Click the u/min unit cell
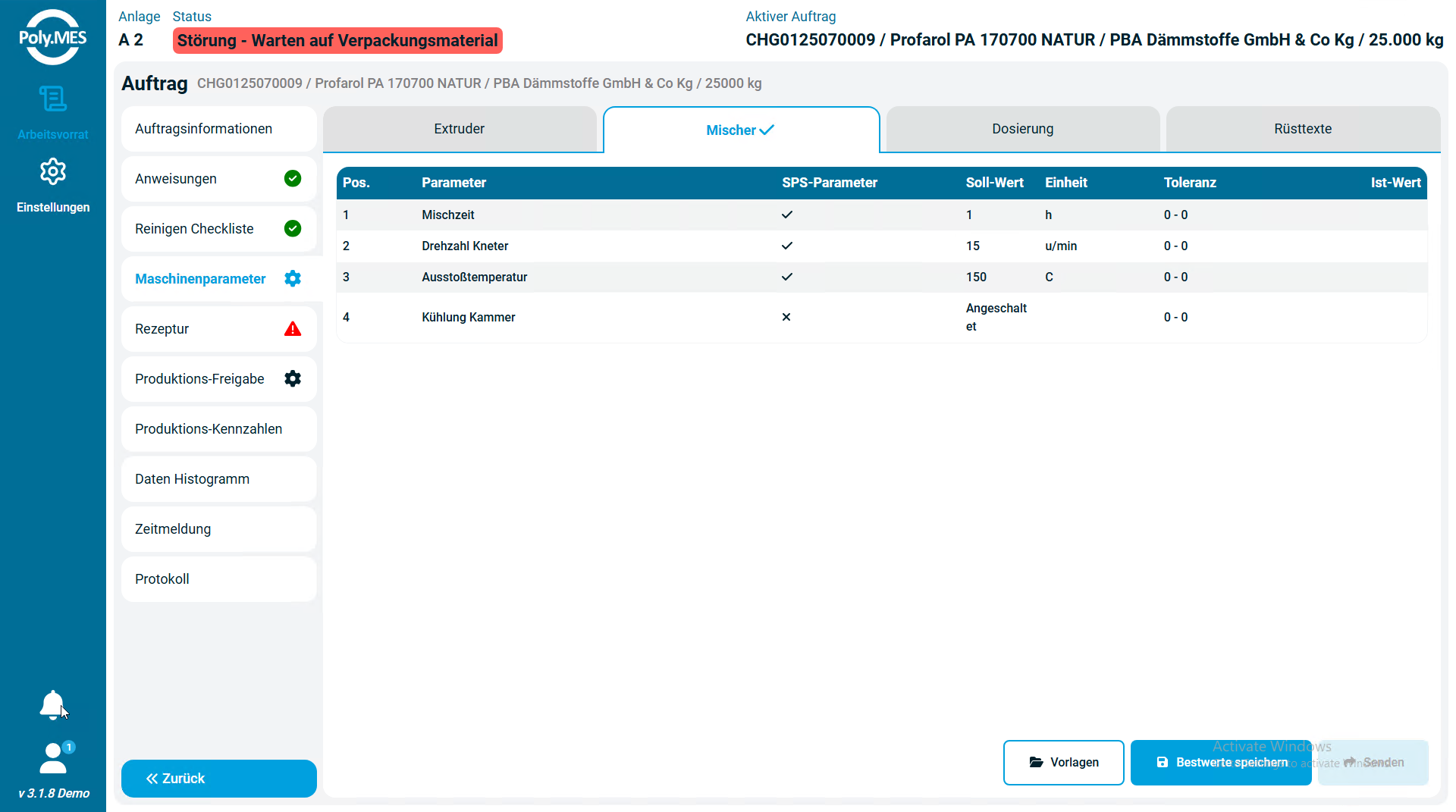Screen dimensions: 1456x812 click(1061, 246)
